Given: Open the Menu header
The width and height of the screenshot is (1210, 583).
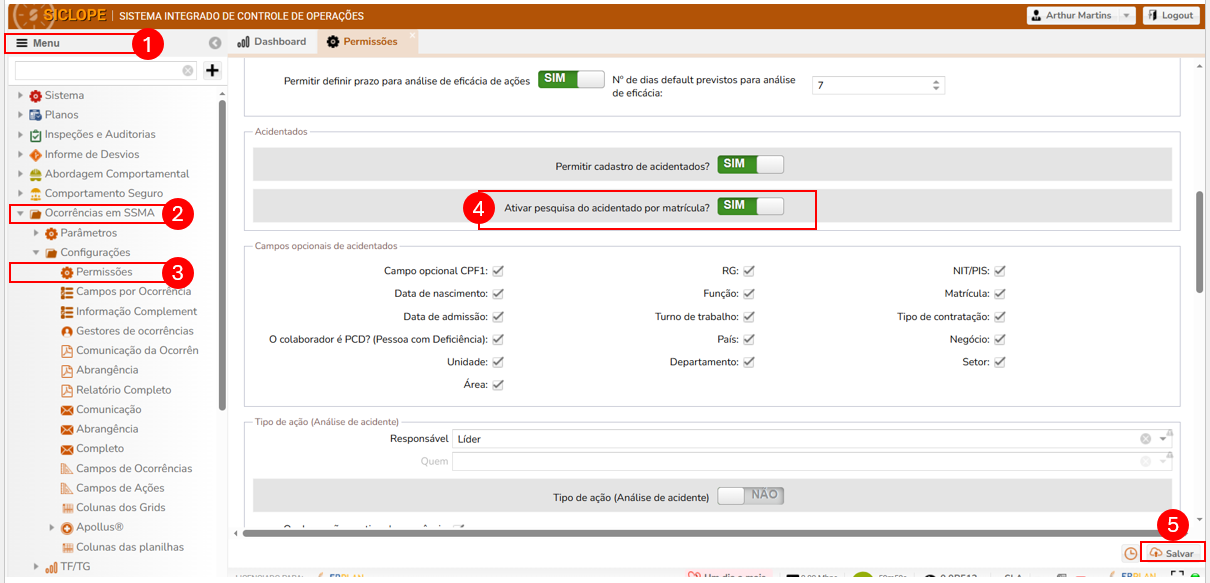Looking at the screenshot, I should 68,43.
